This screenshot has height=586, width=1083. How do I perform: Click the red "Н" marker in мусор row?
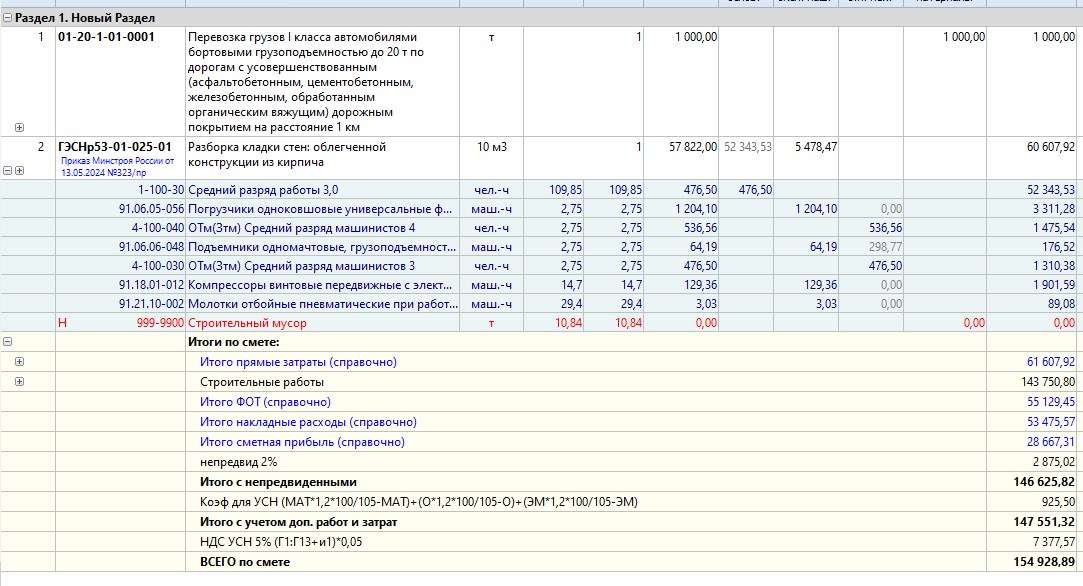pyautogui.click(x=62, y=323)
